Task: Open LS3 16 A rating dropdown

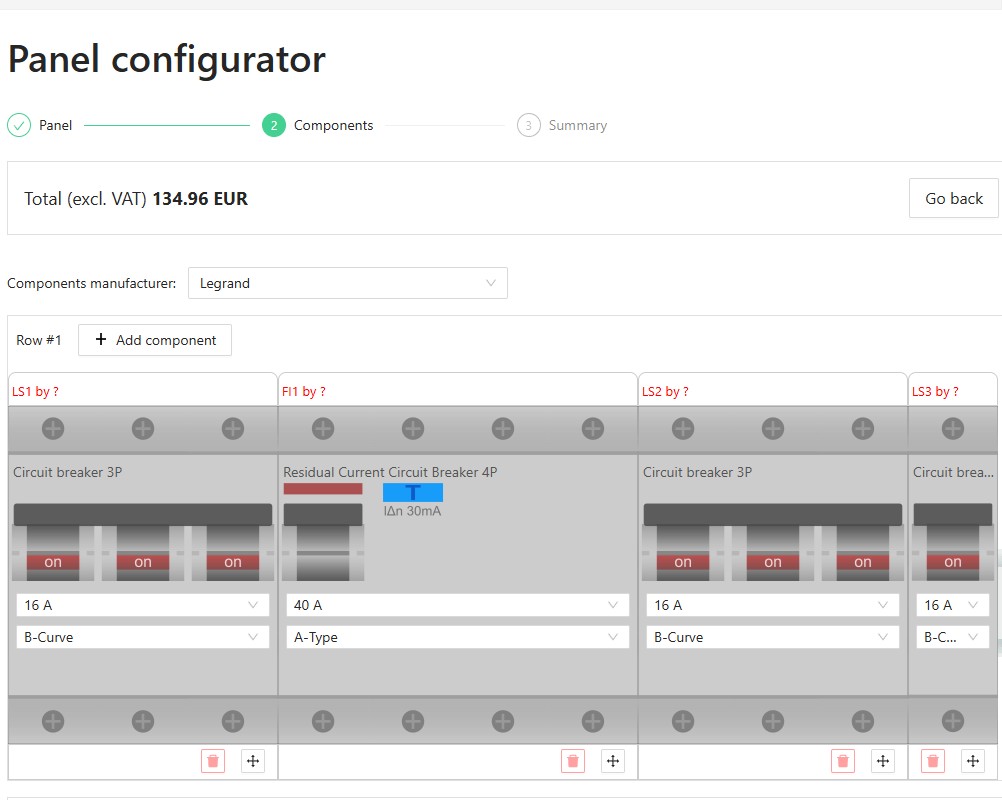Action: (953, 605)
